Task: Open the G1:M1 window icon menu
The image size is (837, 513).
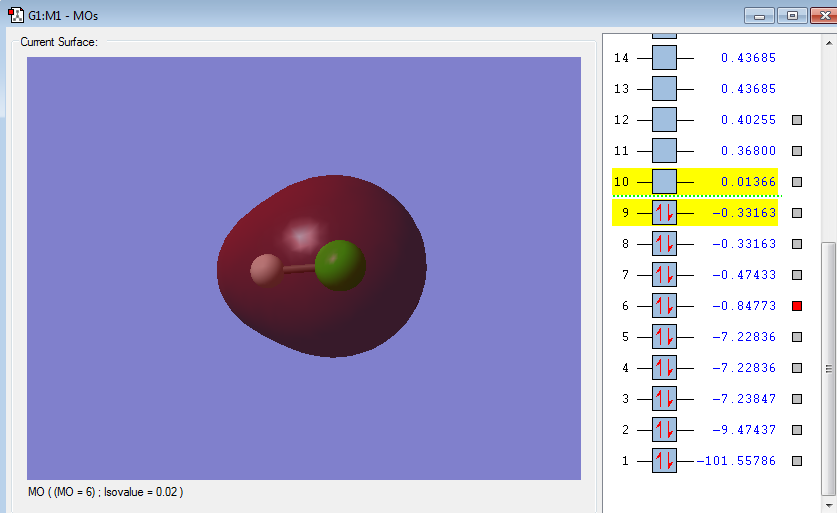Action: tap(16, 15)
